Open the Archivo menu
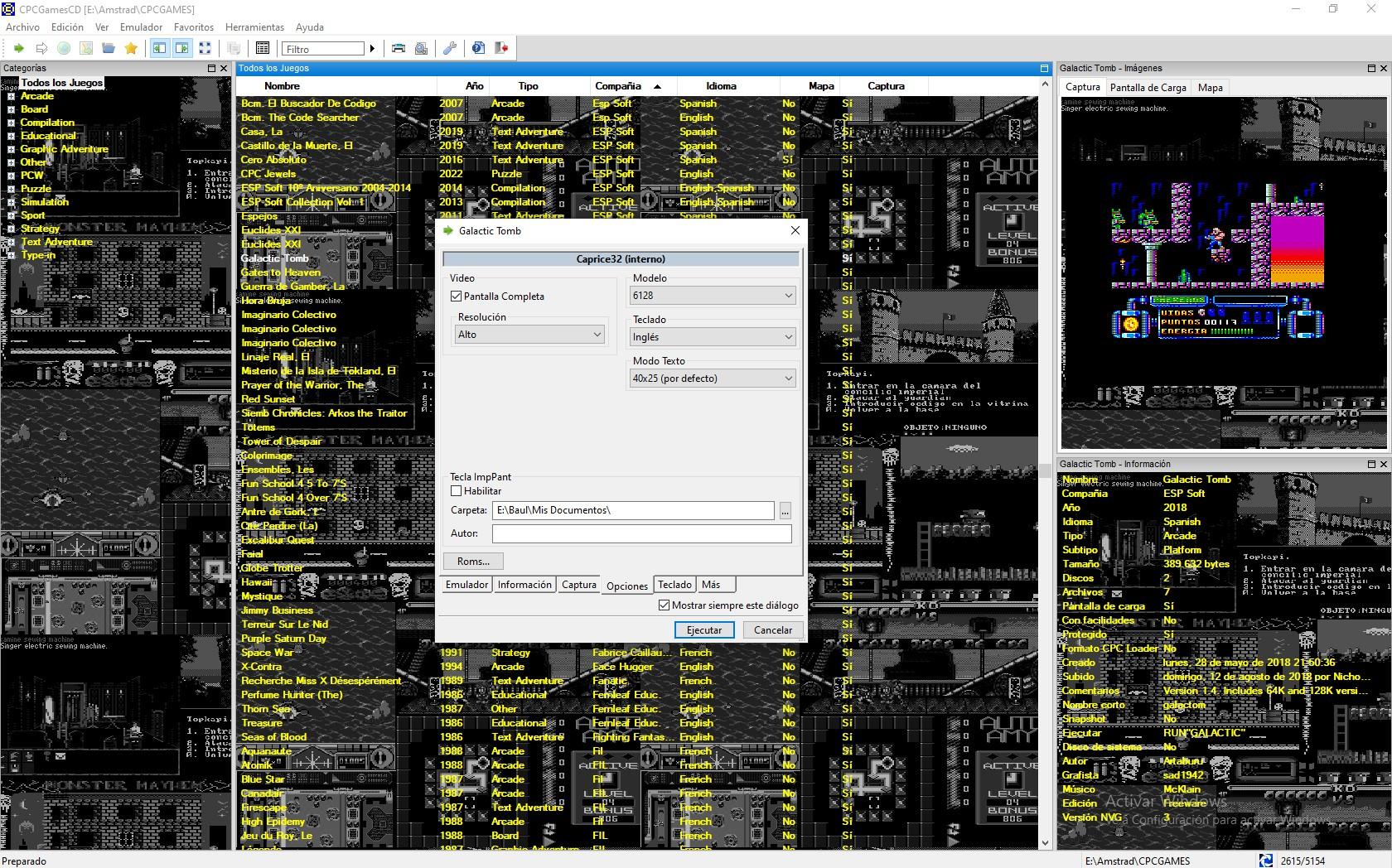1392x868 pixels. click(x=22, y=27)
